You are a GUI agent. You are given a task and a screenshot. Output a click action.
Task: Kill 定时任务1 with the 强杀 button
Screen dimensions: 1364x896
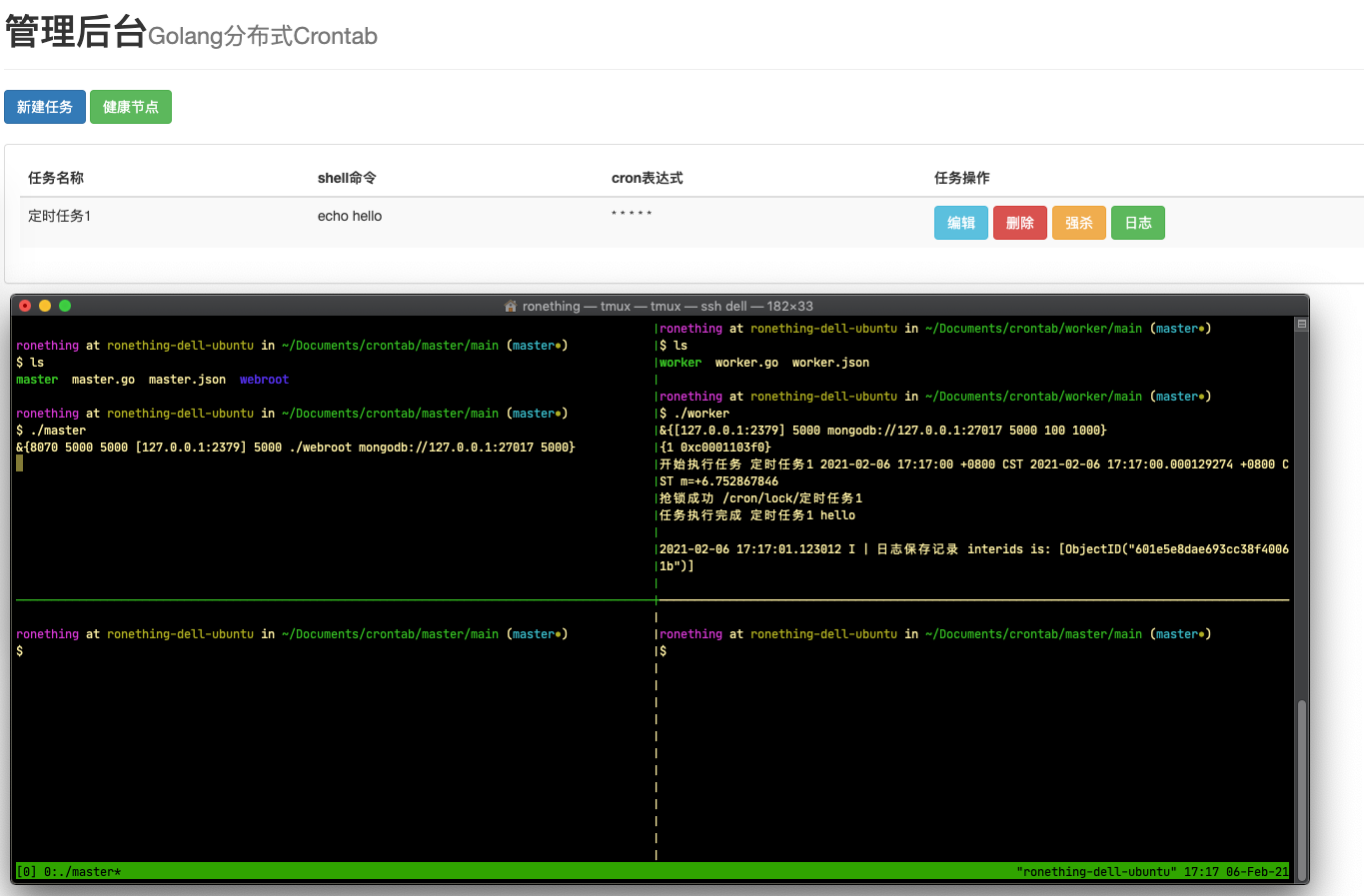pos(1079,223)
